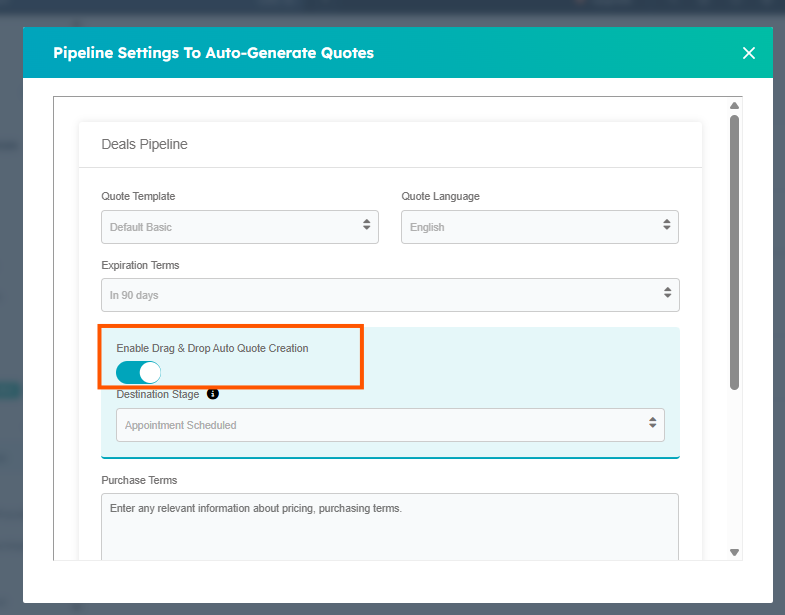This screenshot has width=785, height=615.
Task: Open the Default Basic quote template dropdown
Action: pyautogui.click(x=230, y=227)
